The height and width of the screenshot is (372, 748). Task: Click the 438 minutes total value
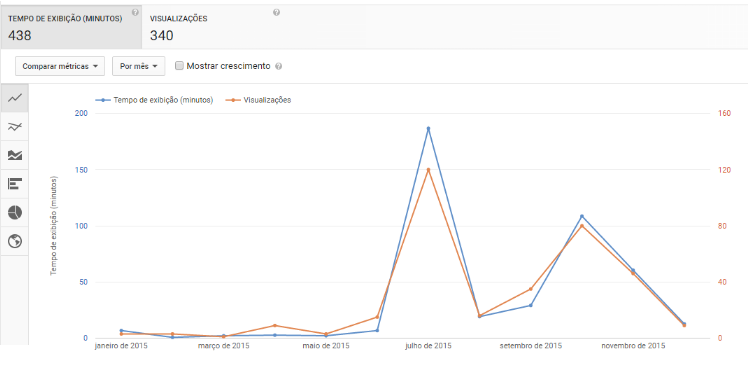tap(20, 35)
